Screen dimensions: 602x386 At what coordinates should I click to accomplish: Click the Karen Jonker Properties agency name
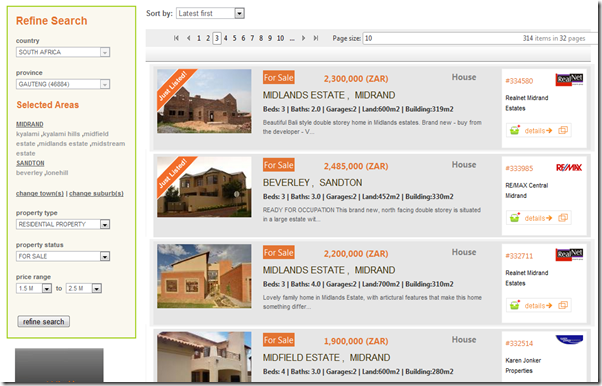tap(523, 365)
